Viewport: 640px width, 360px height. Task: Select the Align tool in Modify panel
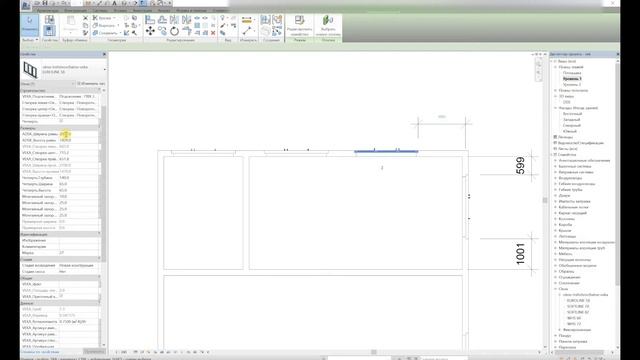150,19
